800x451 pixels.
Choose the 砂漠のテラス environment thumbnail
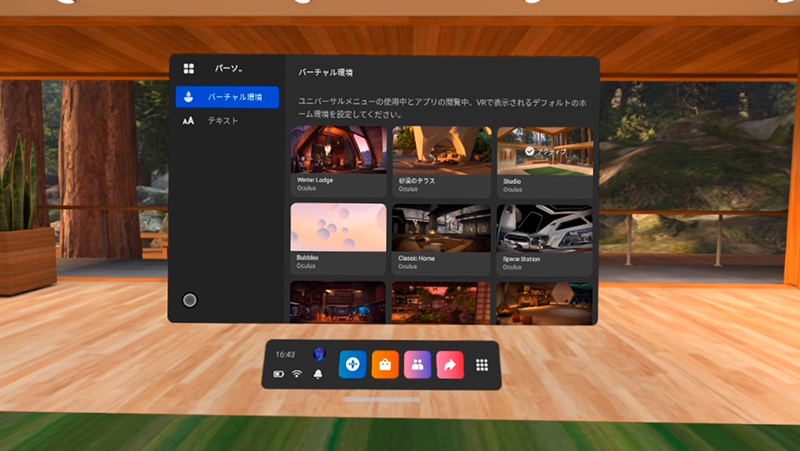pyautogui.click(x=442, y=151)
